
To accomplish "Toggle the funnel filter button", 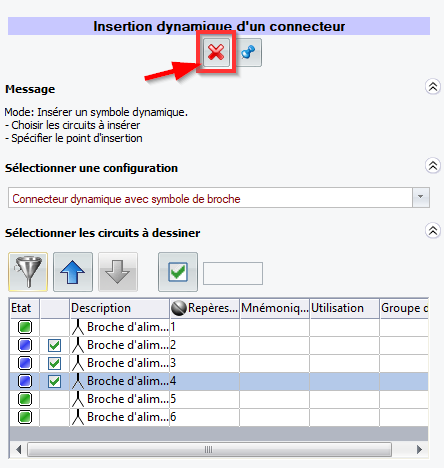I will point(28,272).
